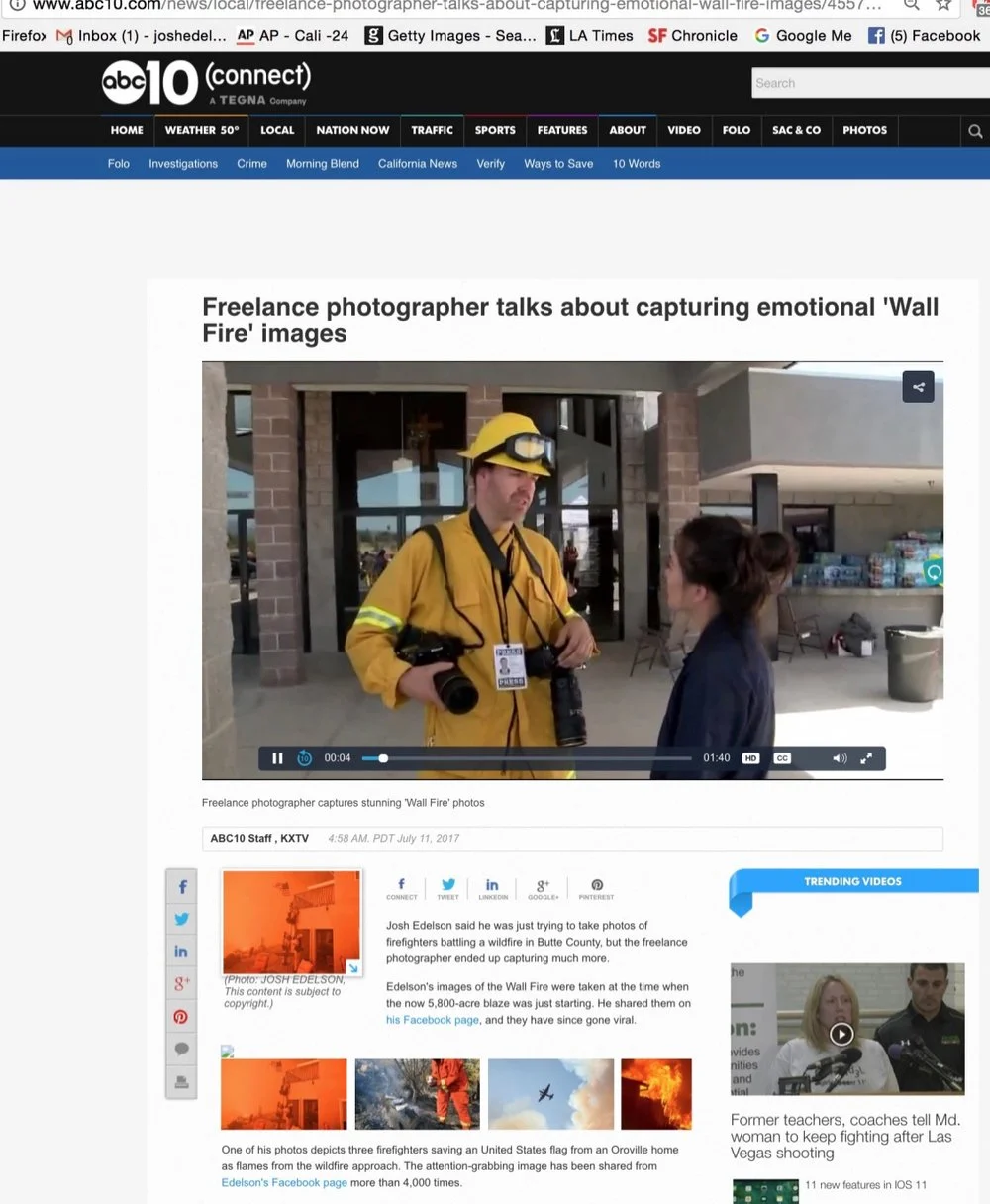This screenshot has width=990, height=1204.
Task: Open the LA Times bookmark
Action: 590,36
